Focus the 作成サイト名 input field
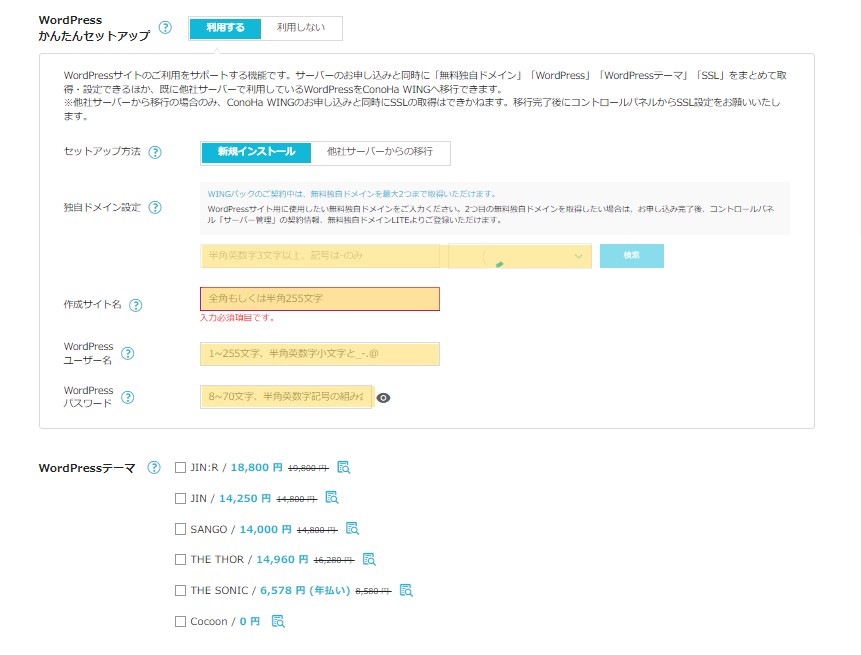Image resolution: width=861 pixels, height=655 pixels. click(x=320, y=299)
